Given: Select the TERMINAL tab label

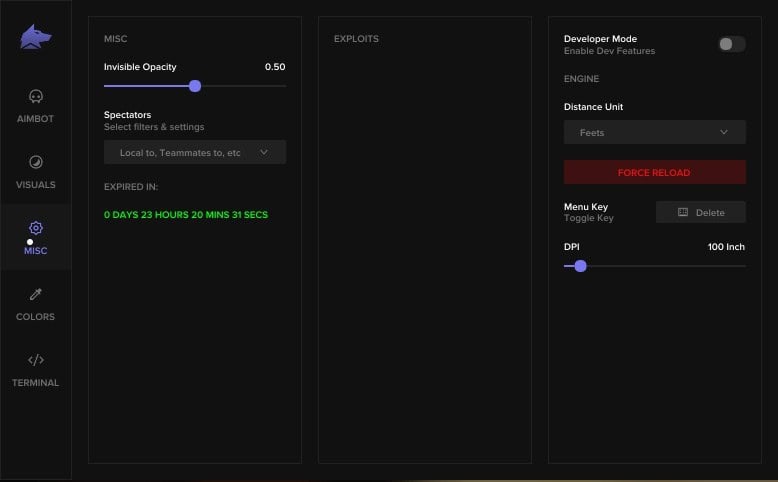Looking at the screenshot, I should 36,383.
